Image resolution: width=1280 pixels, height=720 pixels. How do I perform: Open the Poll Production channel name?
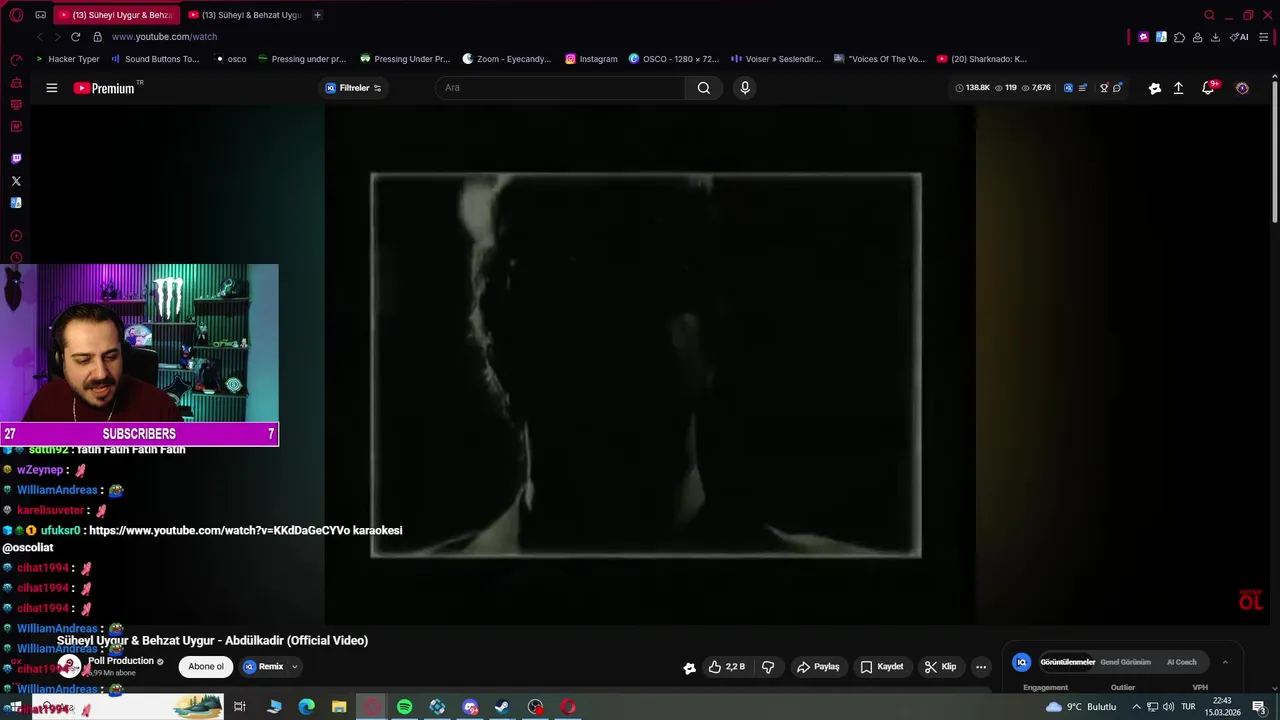coord(121,661)
